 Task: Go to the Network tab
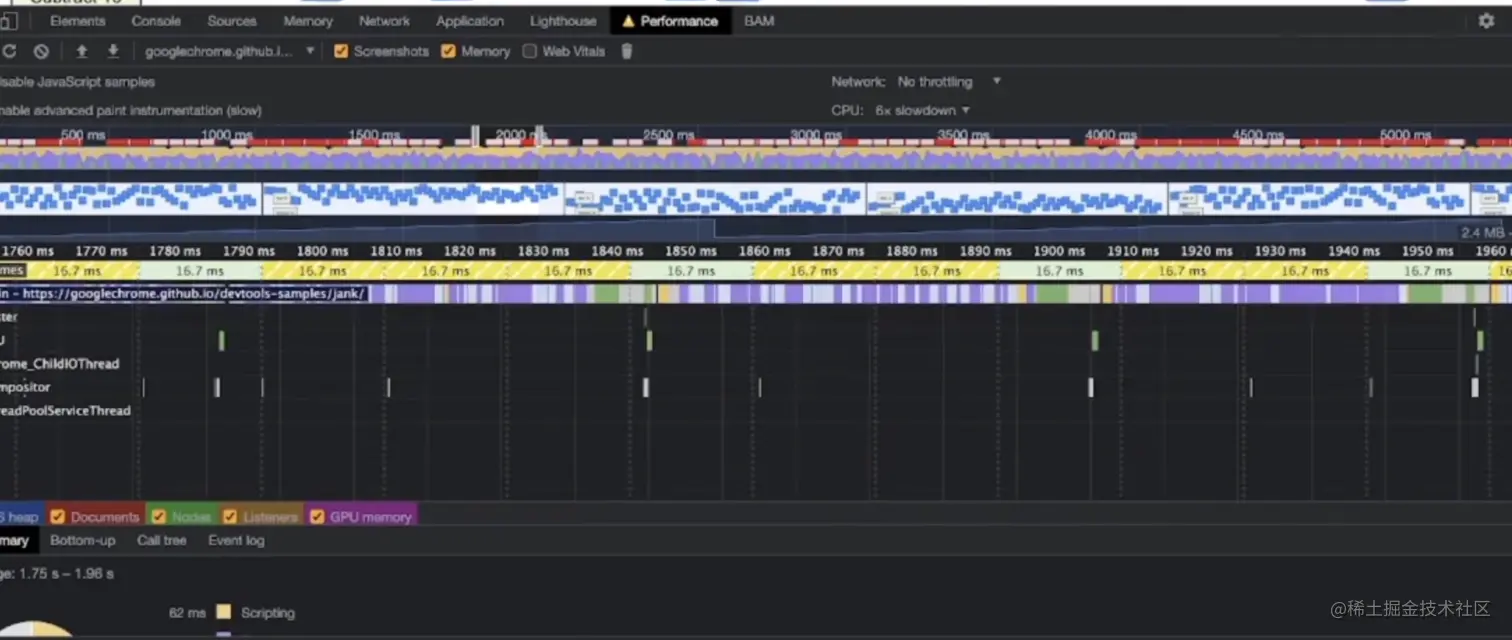click(x=384, y=21)
